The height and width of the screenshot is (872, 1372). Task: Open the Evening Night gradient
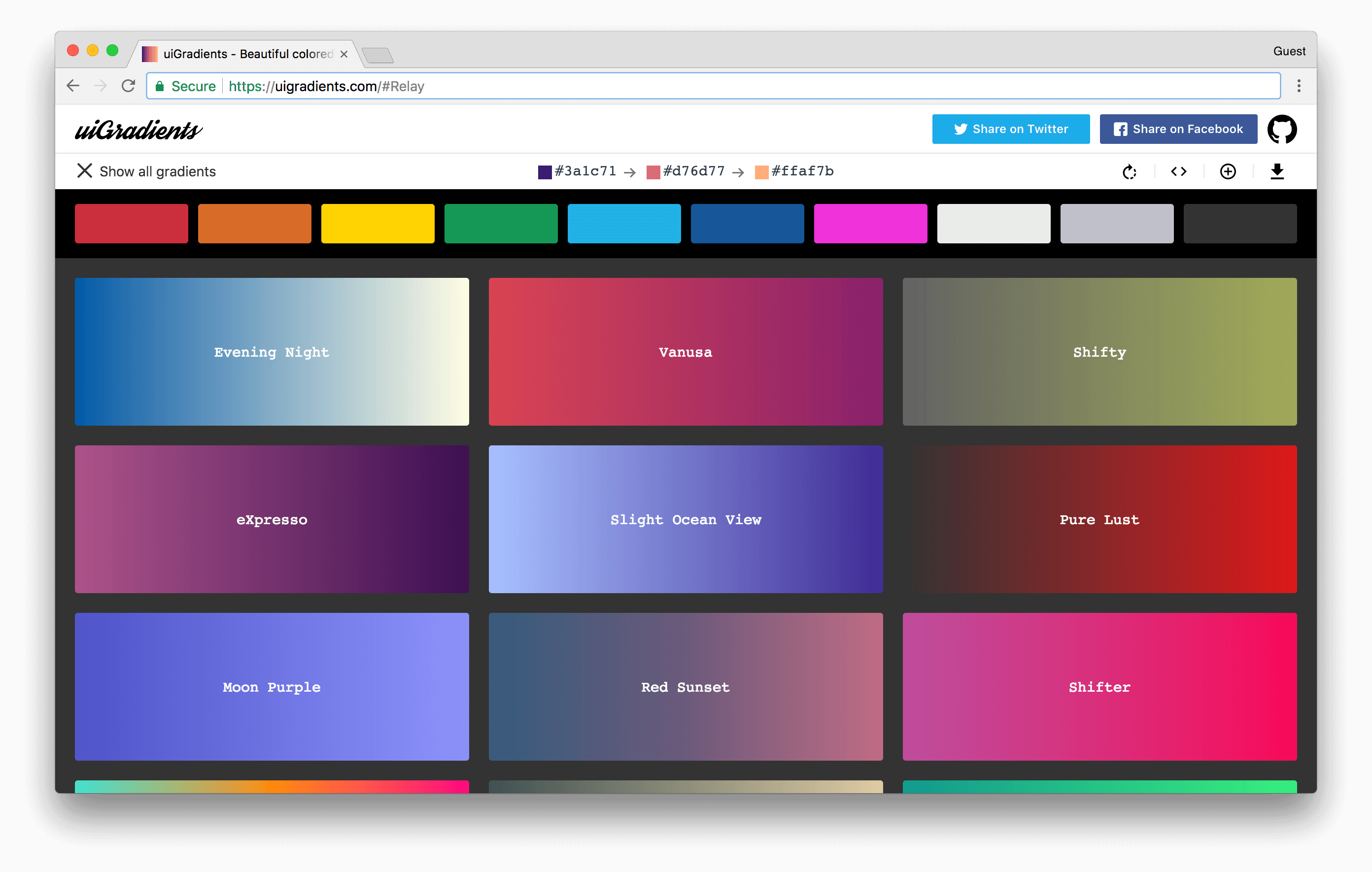[272, 352]
